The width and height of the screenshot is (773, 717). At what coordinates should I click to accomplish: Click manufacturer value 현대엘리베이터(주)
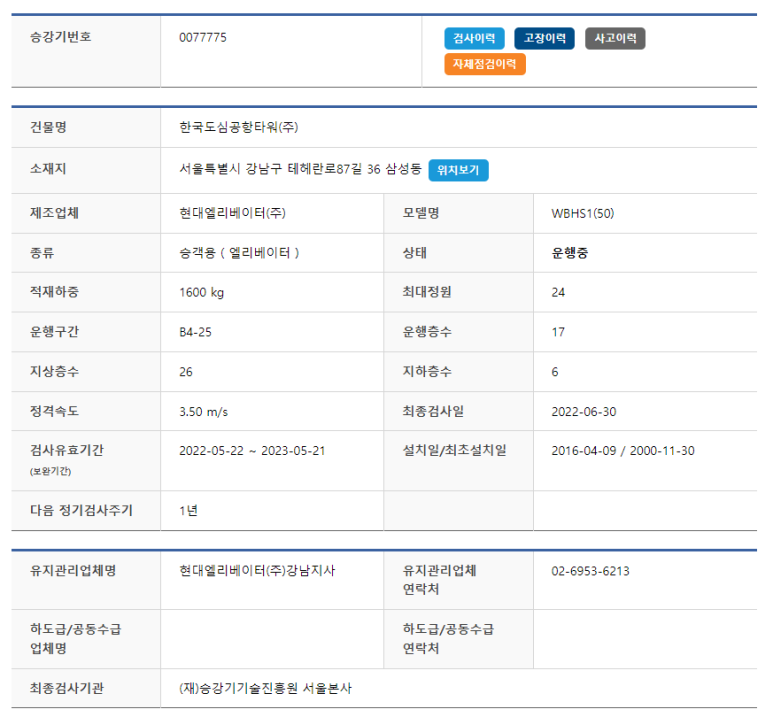(232, 213)
